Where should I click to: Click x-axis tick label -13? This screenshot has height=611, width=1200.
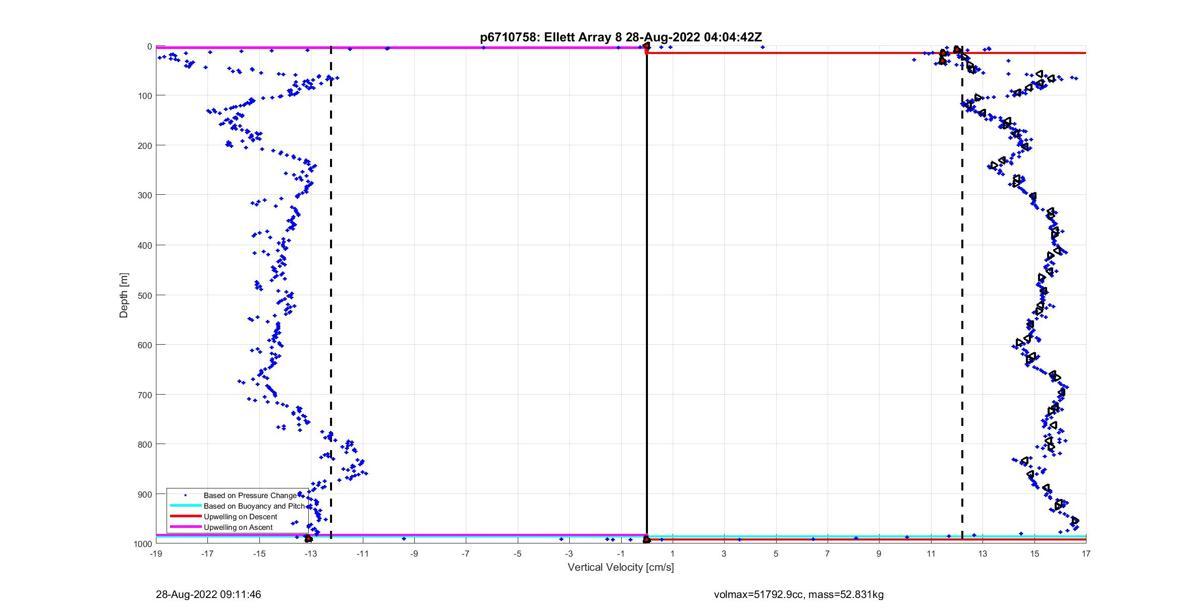pyautogui.click(x=311, y=553)
